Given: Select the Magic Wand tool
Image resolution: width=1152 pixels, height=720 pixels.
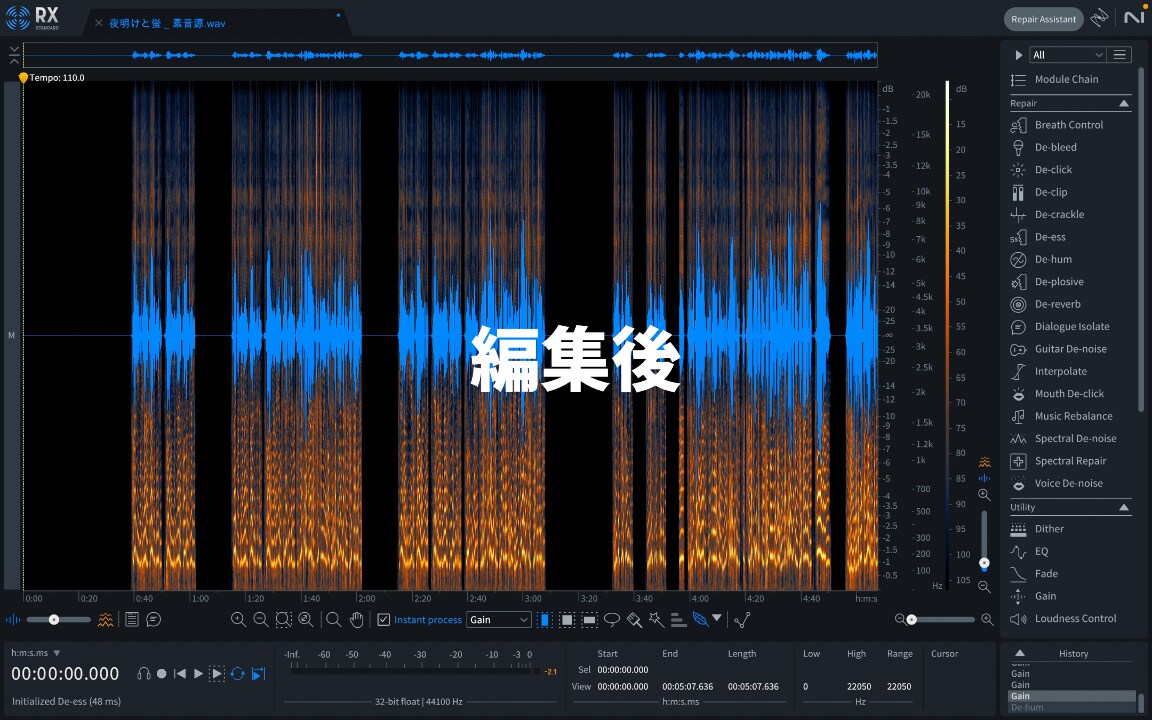Looking at the screenshot, I should tap(656, 620).
